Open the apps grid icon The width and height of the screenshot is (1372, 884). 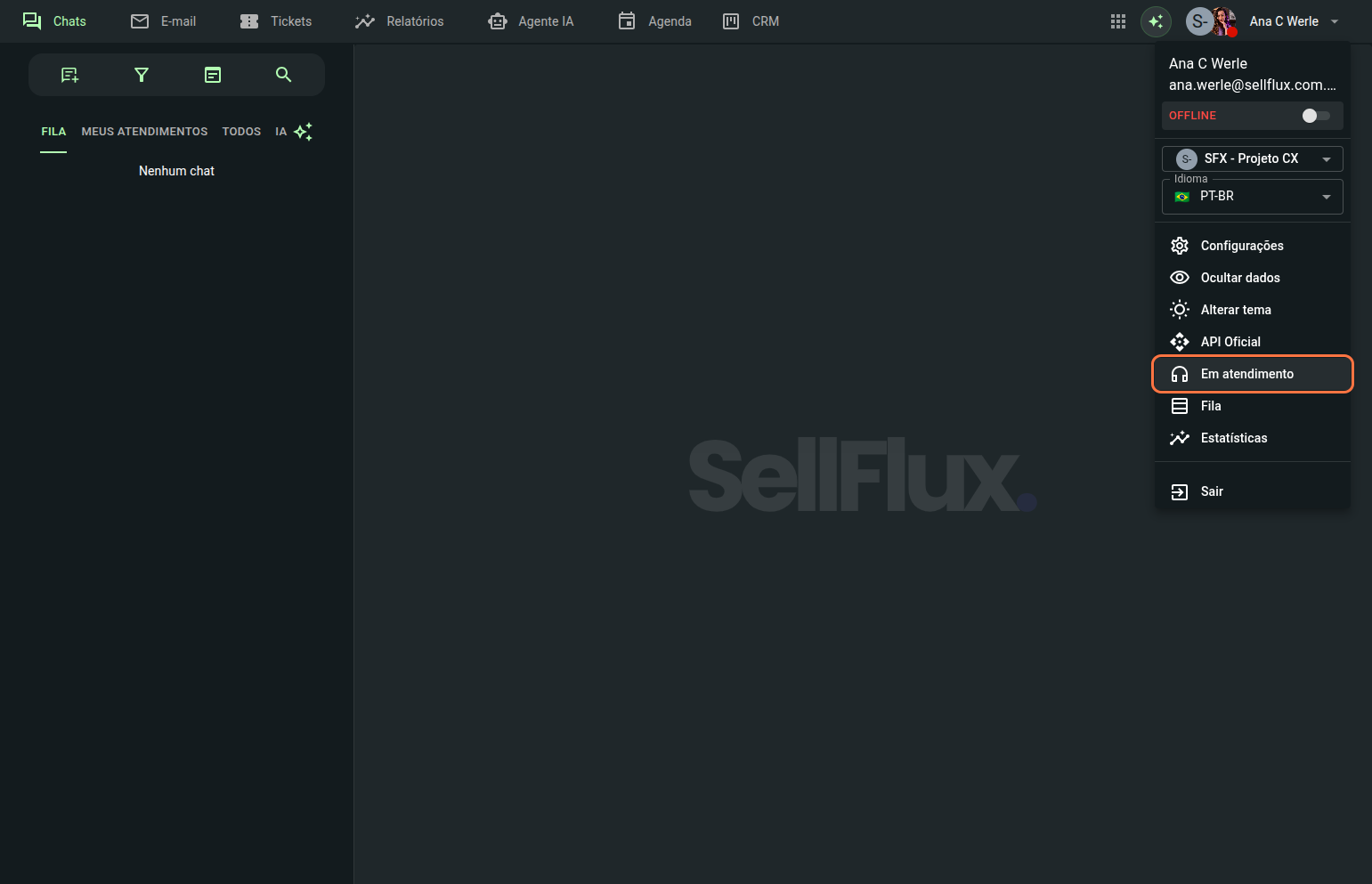1118,21
